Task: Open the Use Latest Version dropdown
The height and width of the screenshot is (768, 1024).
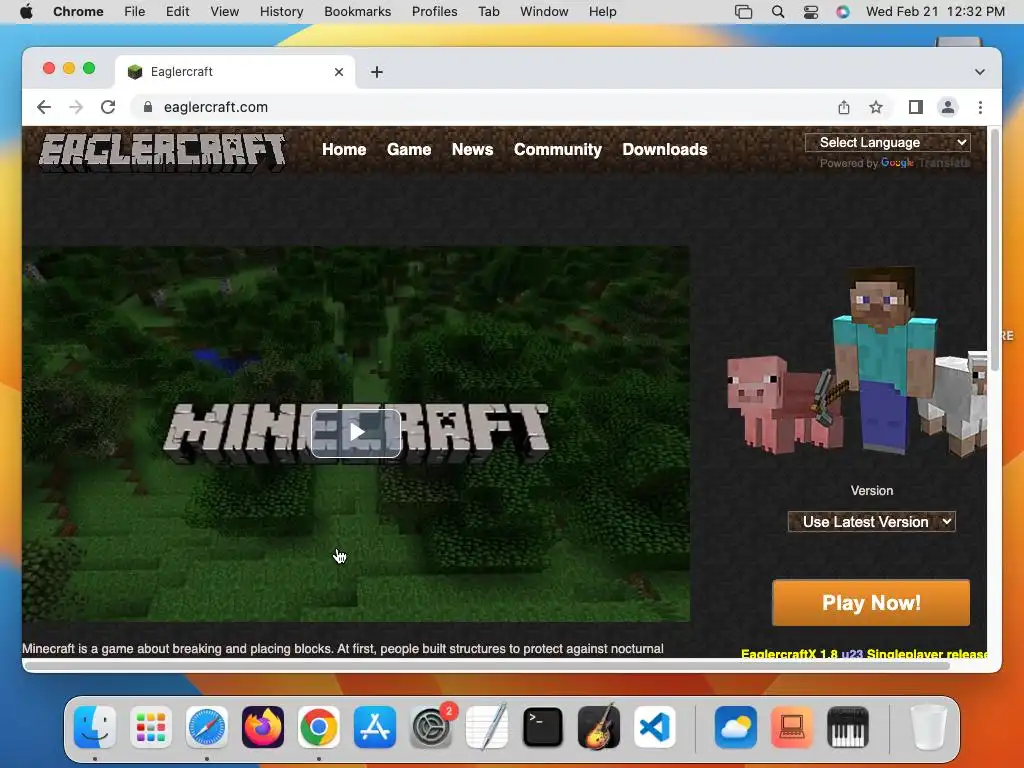Action: pyautogui.click(x=871, y=522)
